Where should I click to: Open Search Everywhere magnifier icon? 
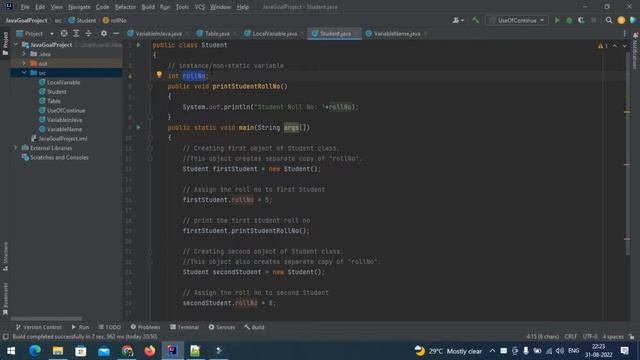(x=609, y=20)
